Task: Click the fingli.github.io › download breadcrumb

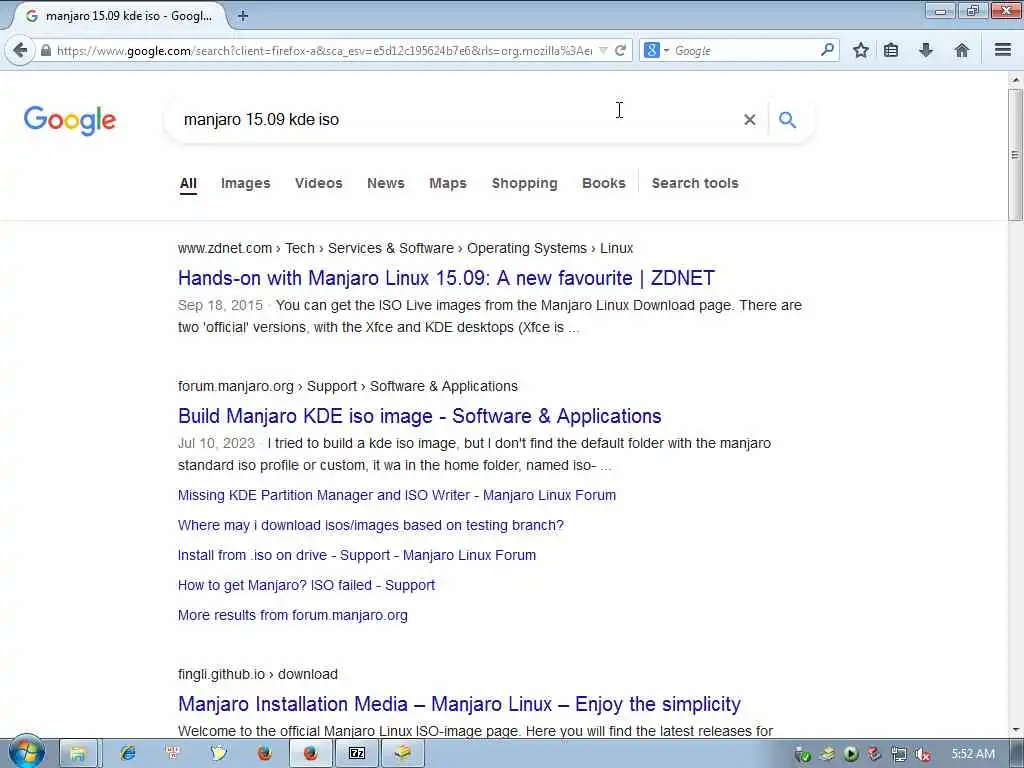Action: pos(257,674)
